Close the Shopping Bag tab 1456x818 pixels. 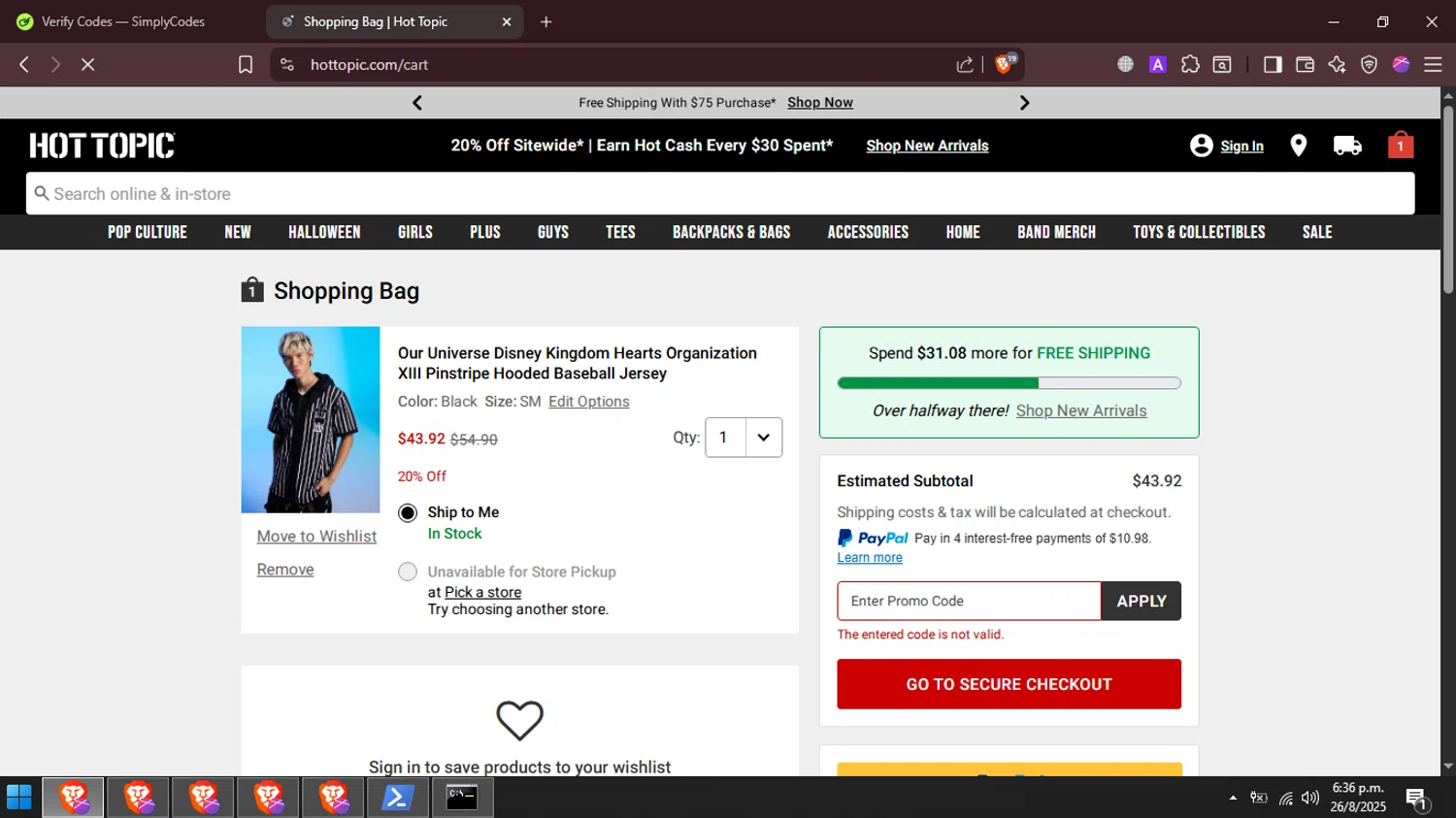[x=507, y=21]
